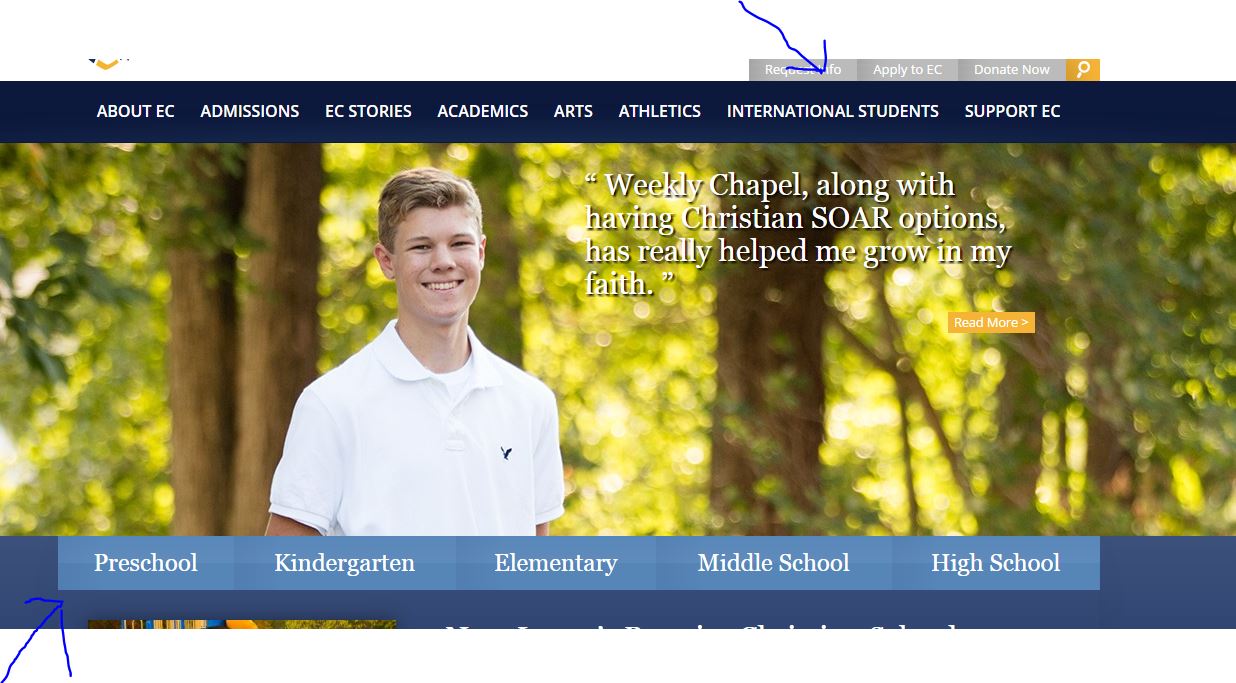The height and width of the screenshot is (683, 1236).
Task: Click the Donate Now button
Action: (x=1012, y=70)
